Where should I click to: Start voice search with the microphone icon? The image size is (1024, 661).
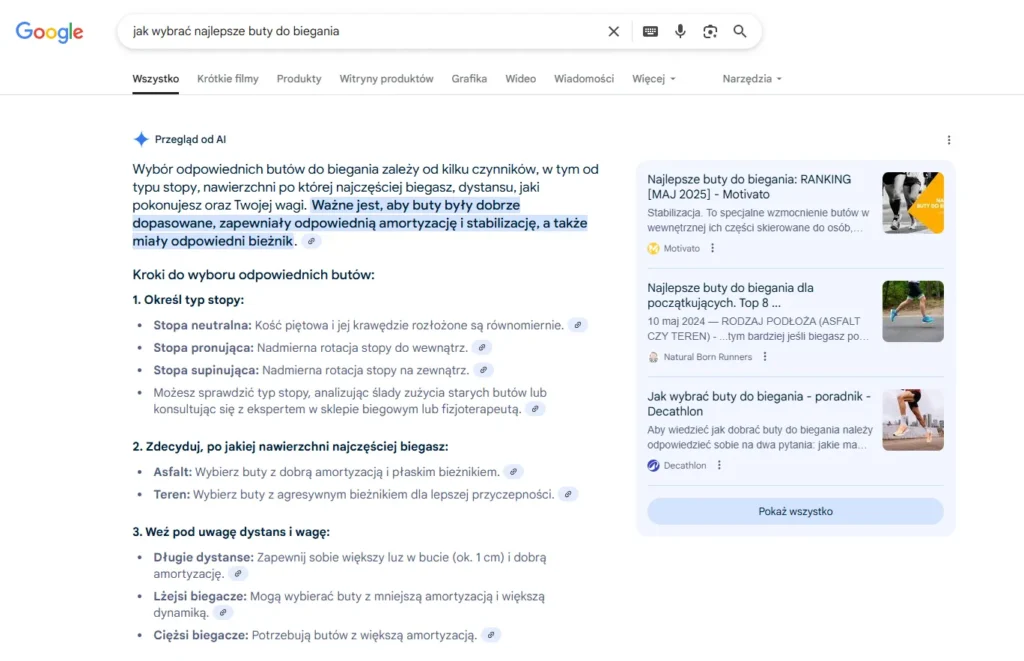(x=680, y=32)
